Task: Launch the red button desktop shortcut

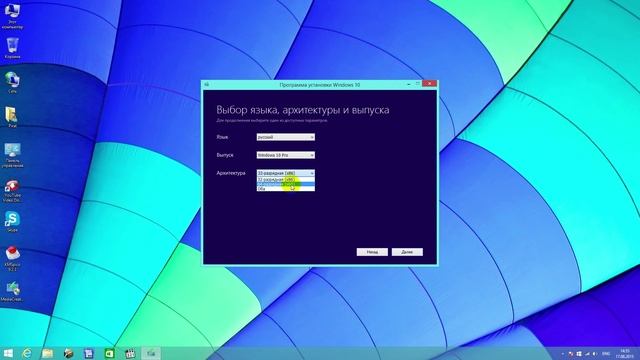Action: pos(12,258)
